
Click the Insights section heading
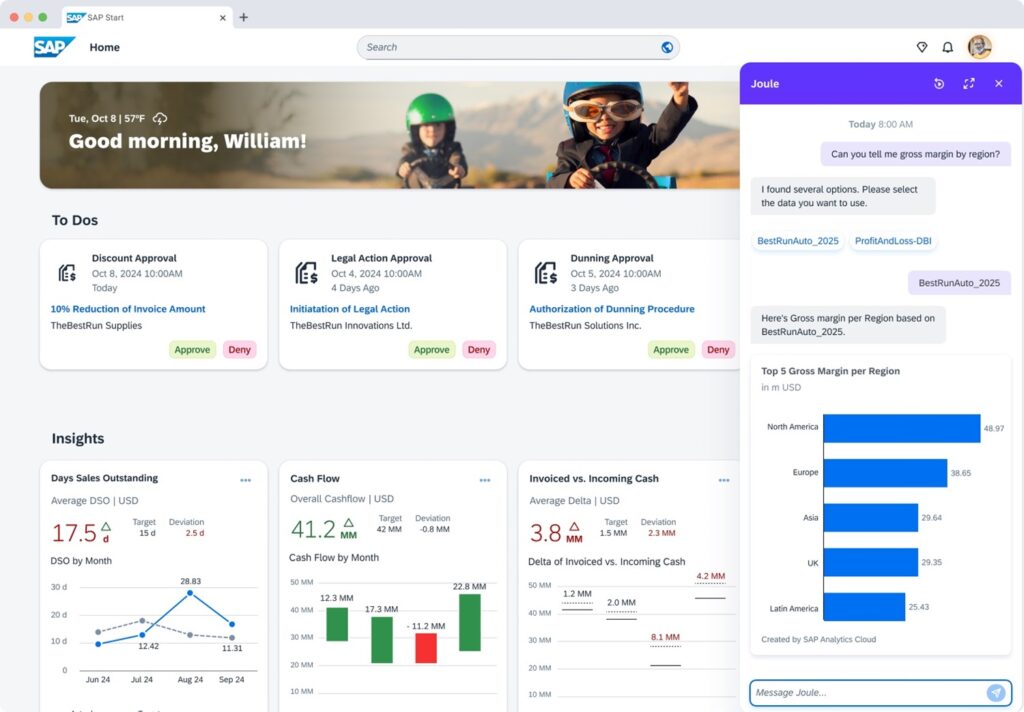tap(78, 438)
